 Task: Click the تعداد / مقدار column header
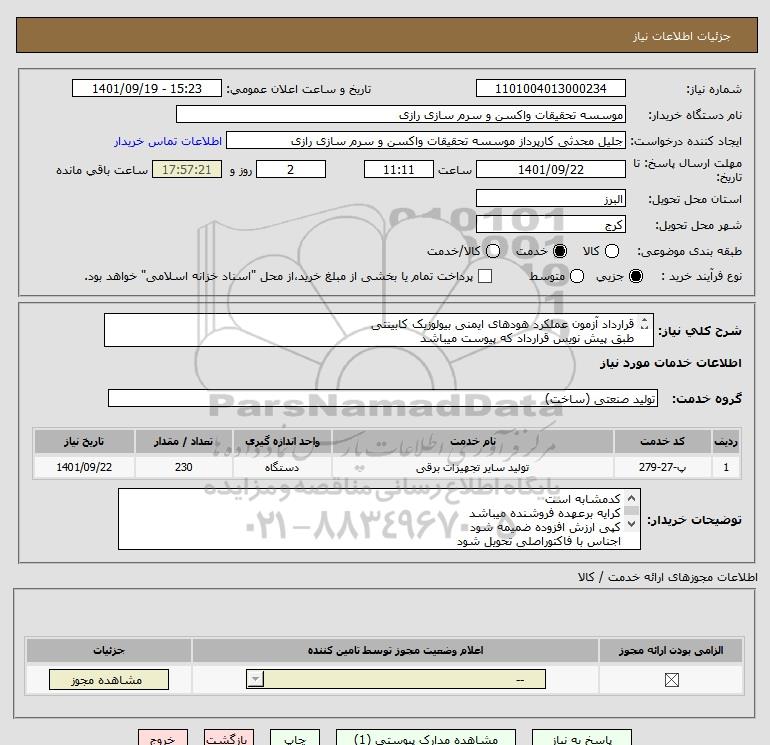[184, 441]
